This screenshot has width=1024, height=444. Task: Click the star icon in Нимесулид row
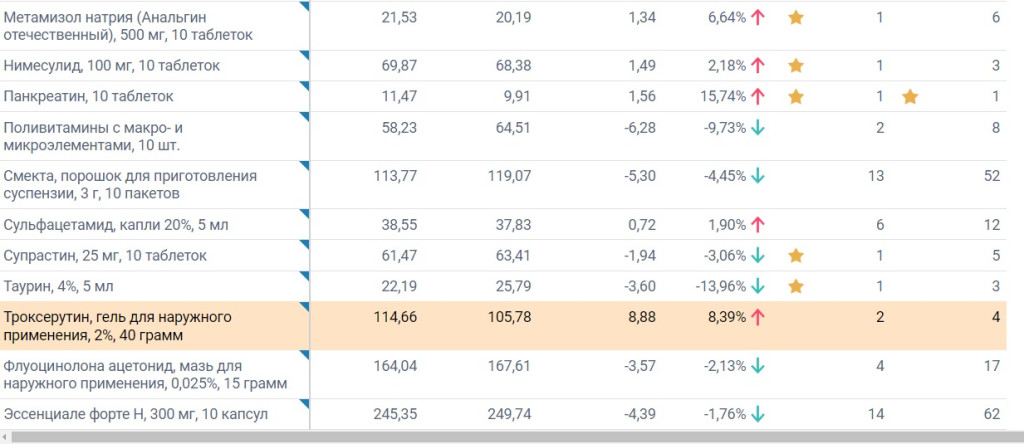796,66
